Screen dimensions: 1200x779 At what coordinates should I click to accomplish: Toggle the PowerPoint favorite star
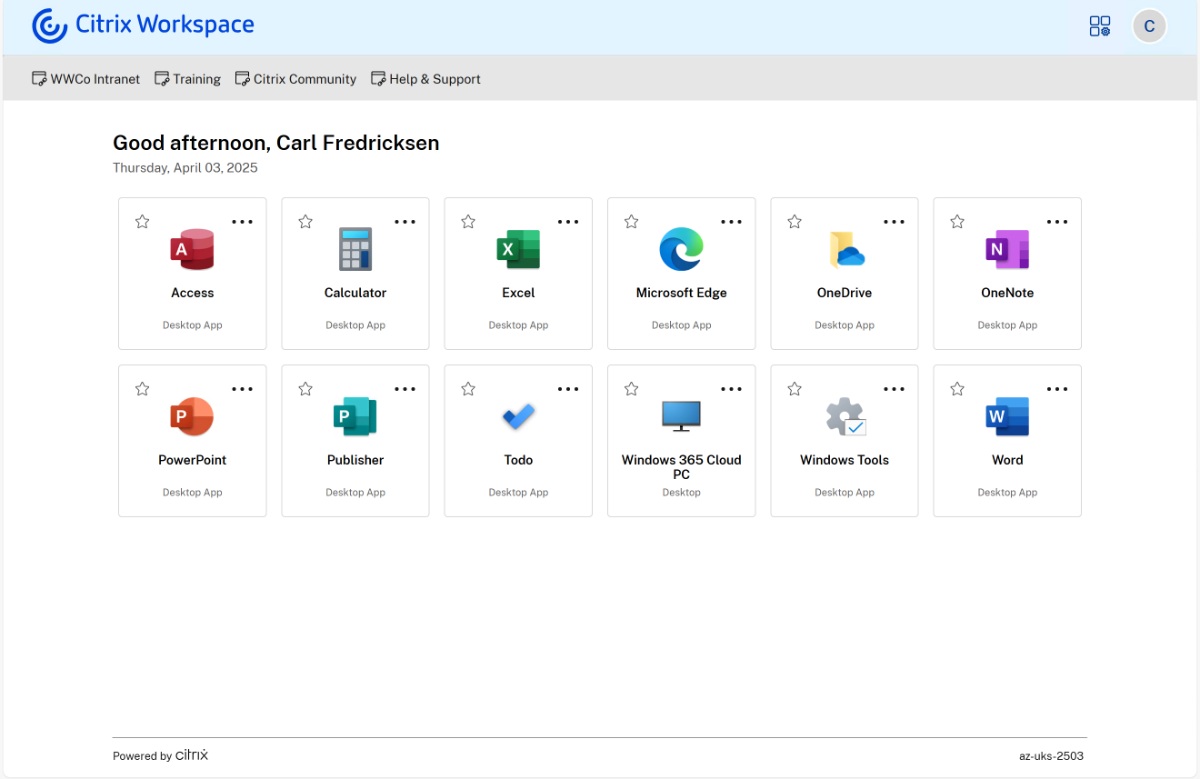coord(142,388)
